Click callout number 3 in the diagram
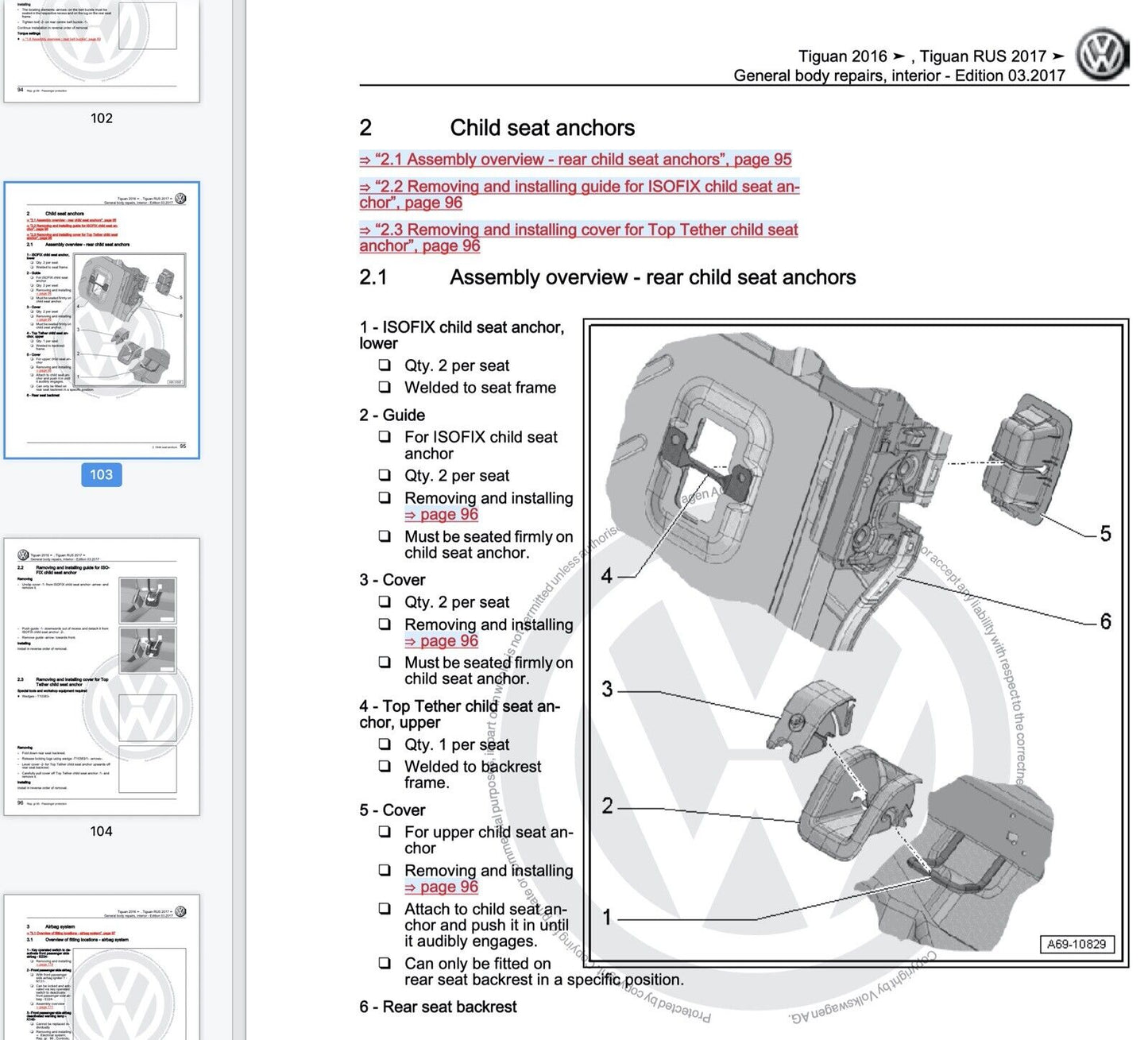The image size is (1148, 1040). (x=607, y=689)
